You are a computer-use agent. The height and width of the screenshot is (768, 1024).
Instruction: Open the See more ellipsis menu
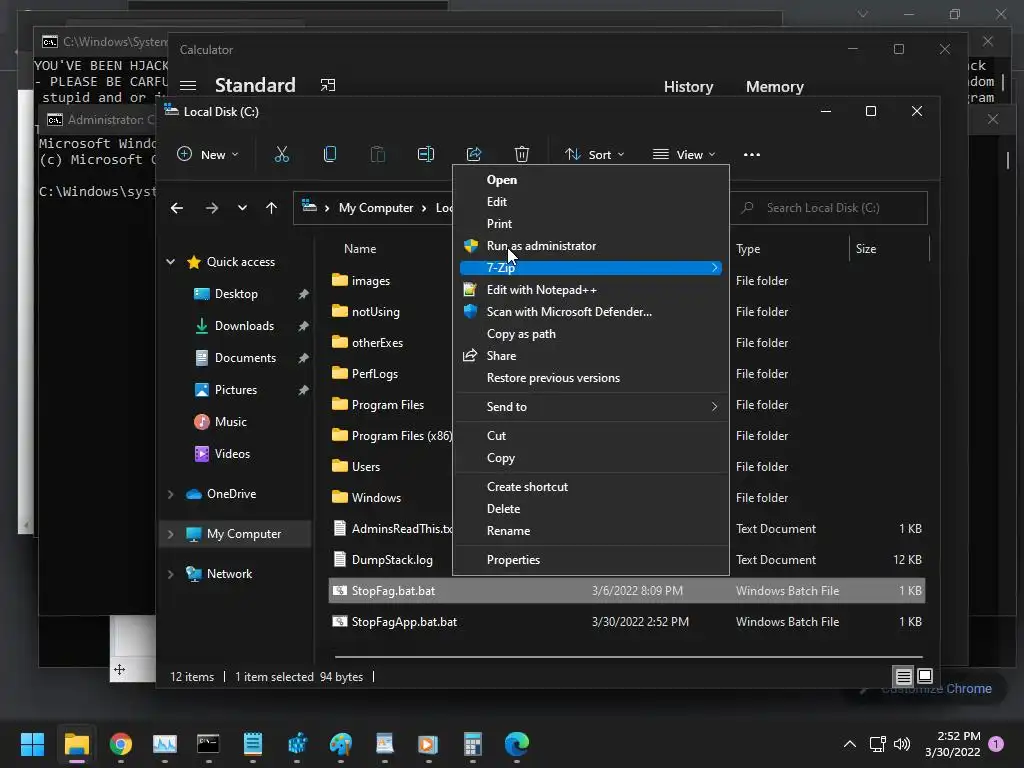(752, 155)
